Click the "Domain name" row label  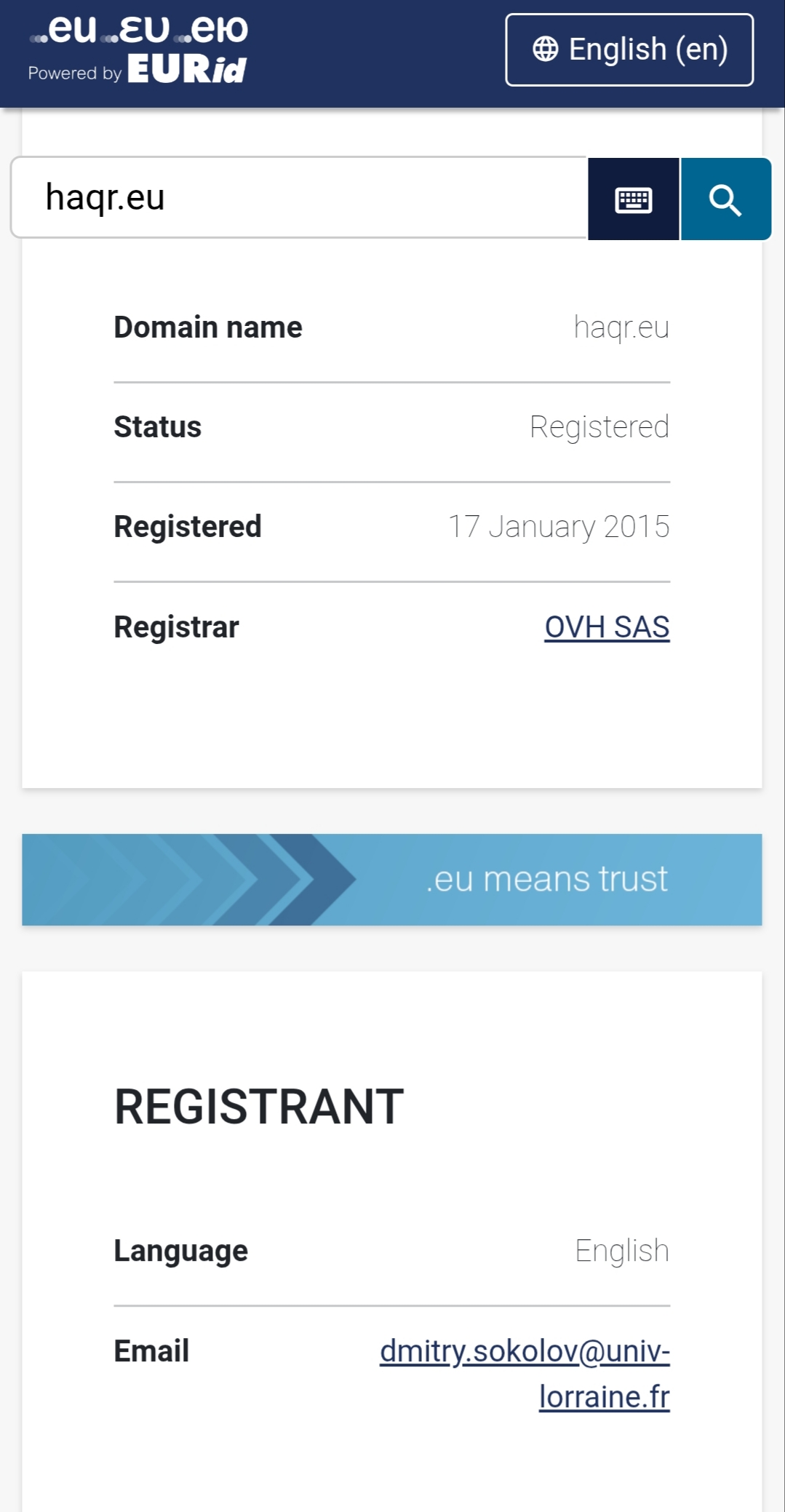[x=208, y=327]
